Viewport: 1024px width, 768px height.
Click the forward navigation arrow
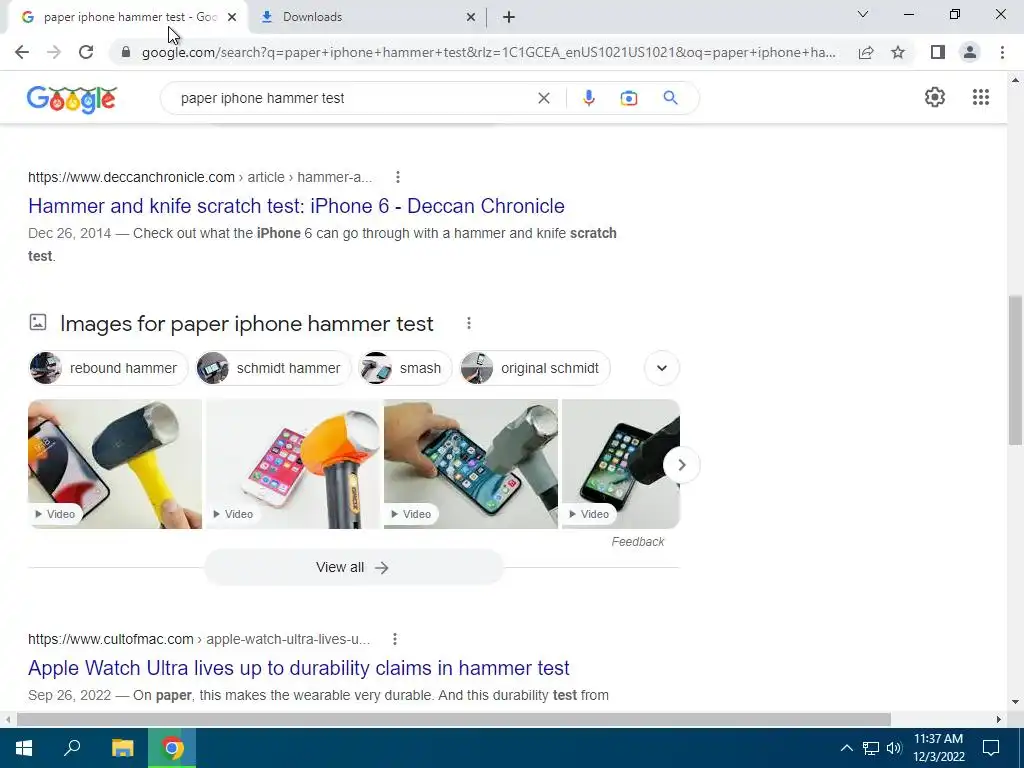coord(54,52)
